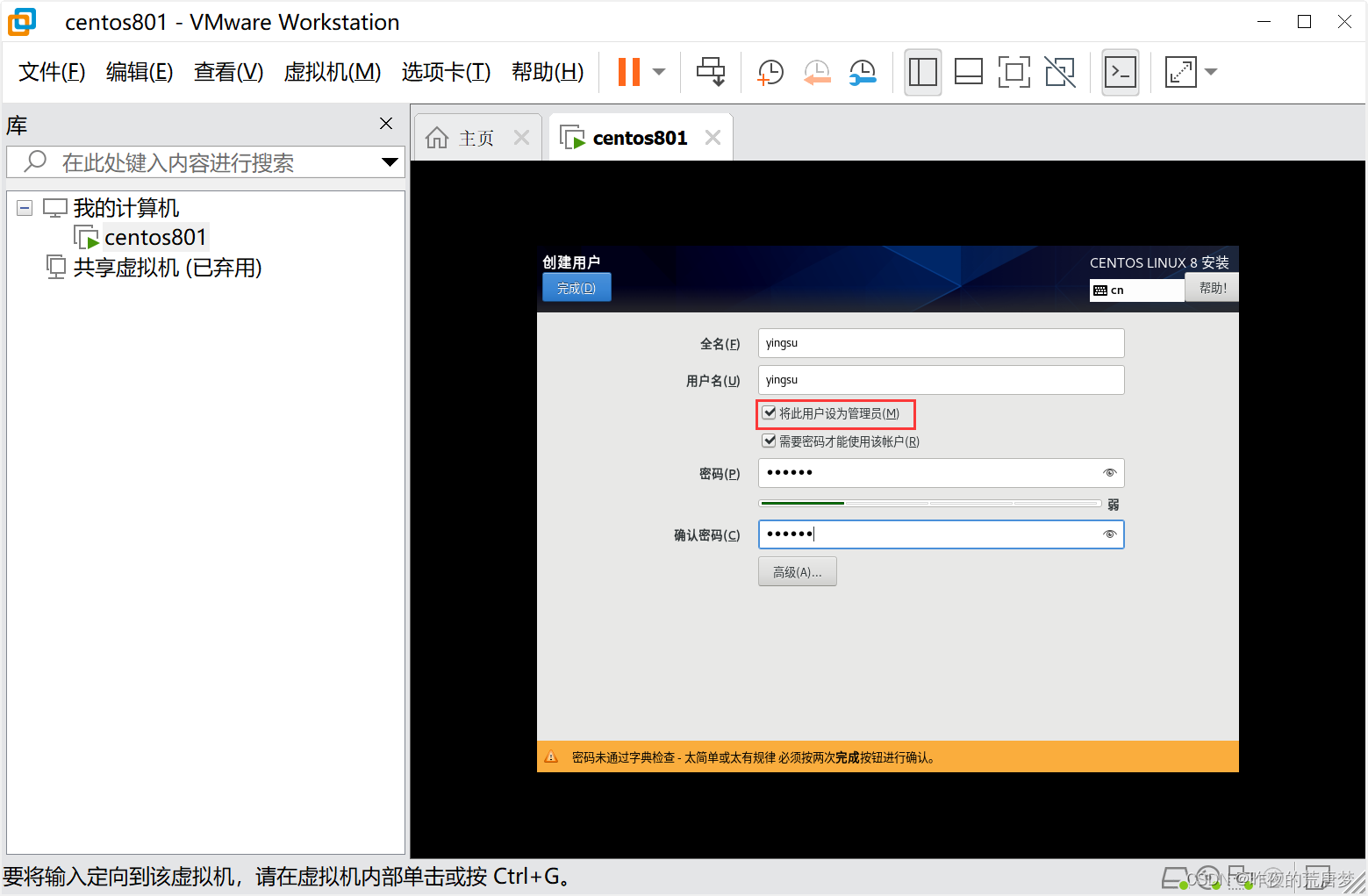Click the password strength bar
1368x896 pixels.
click(930, 503)
